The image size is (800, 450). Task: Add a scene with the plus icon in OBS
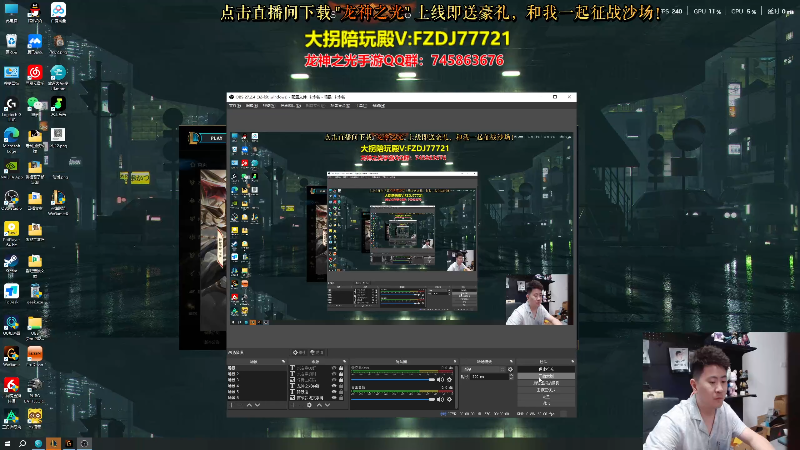[232, 405]
